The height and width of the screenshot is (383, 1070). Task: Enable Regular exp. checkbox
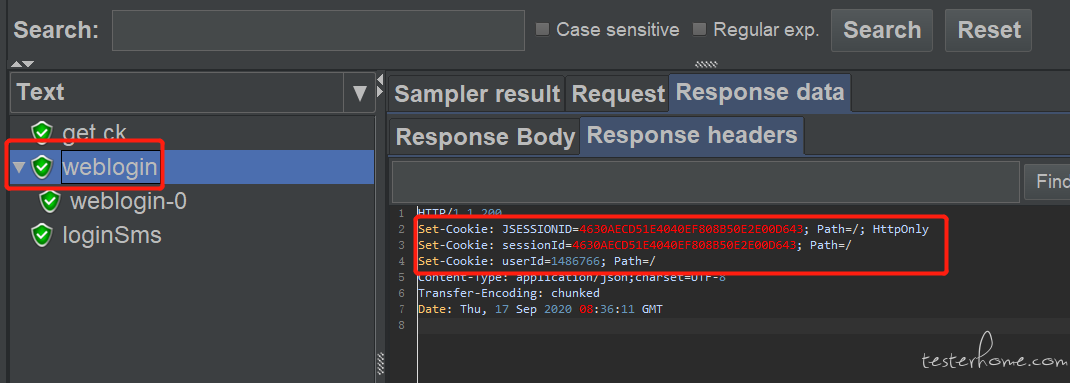pos(699,29)
